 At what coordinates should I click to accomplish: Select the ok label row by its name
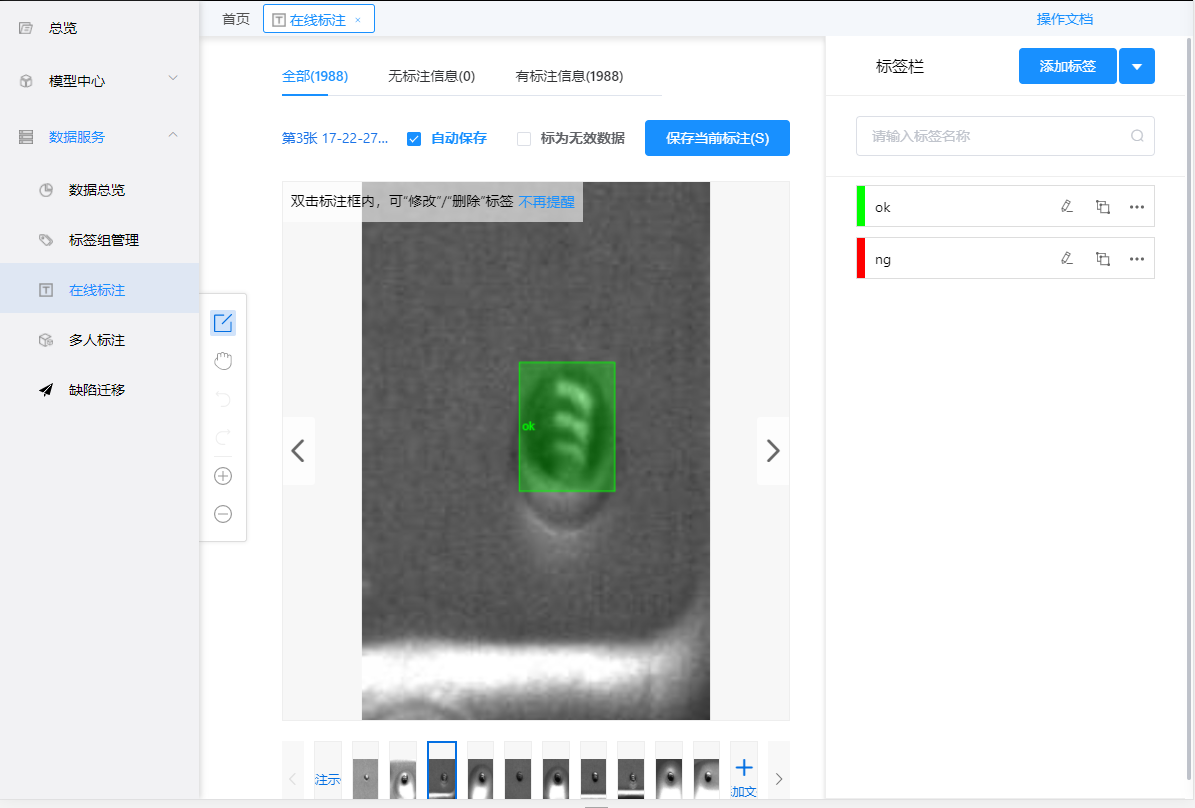(x=883, y=207)
